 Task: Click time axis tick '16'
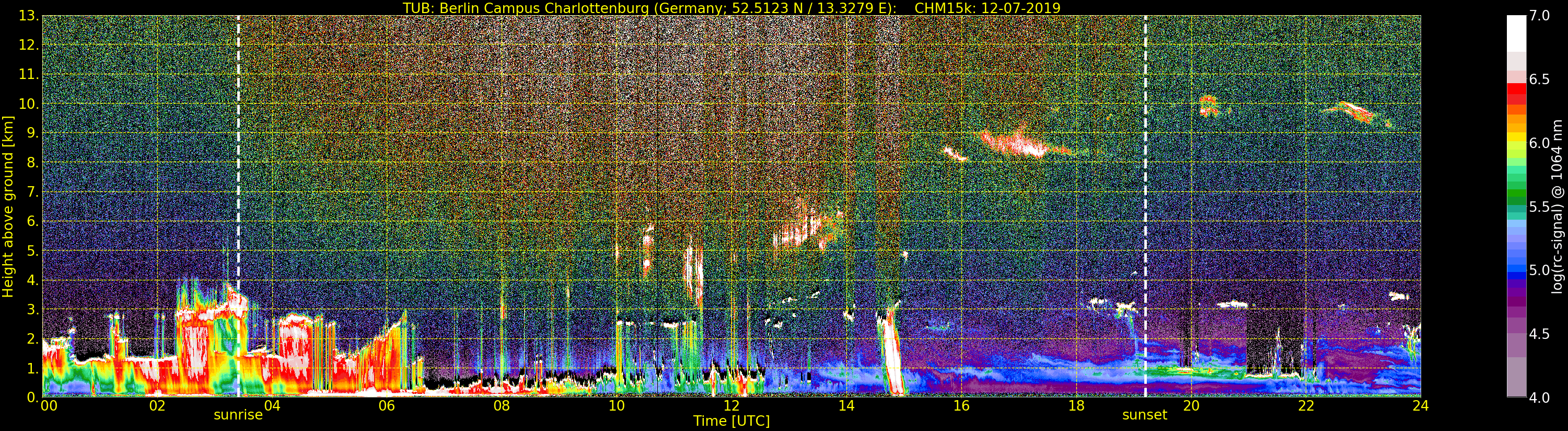click(x=961, y=406)
